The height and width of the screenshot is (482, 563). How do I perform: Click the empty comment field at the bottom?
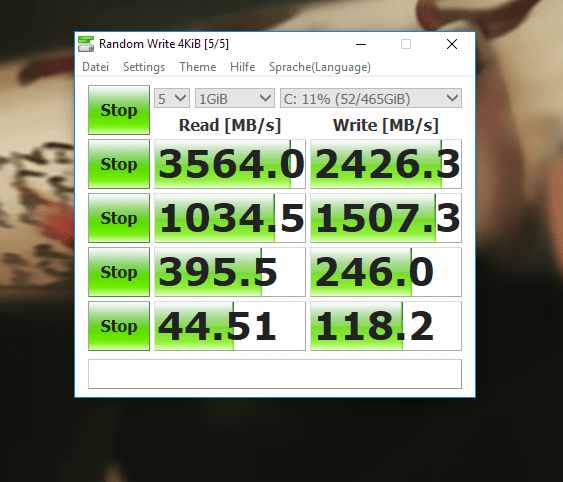pos(275,374)
